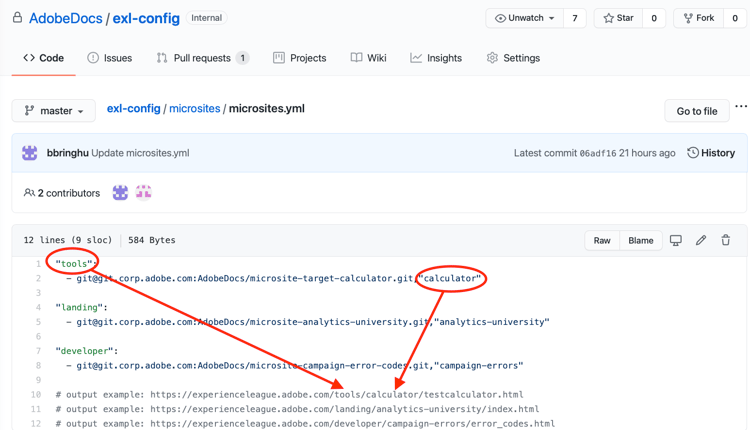Click the 2 contributors label
Image resolution: width=750 pixels, height=430 pixels.
click(62, 193)
